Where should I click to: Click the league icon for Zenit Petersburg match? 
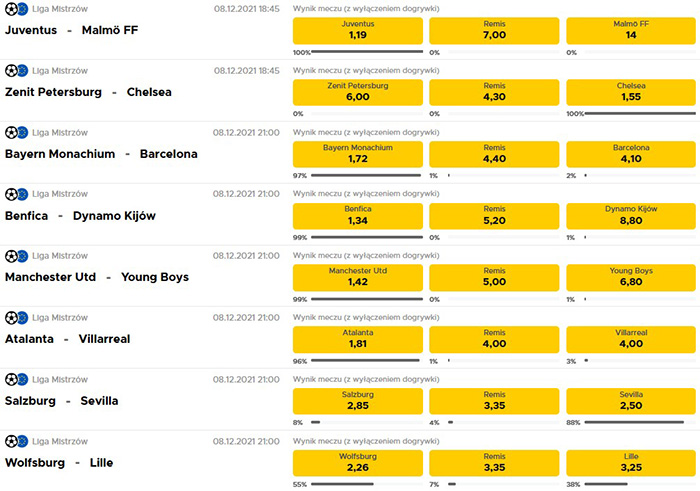15,71
